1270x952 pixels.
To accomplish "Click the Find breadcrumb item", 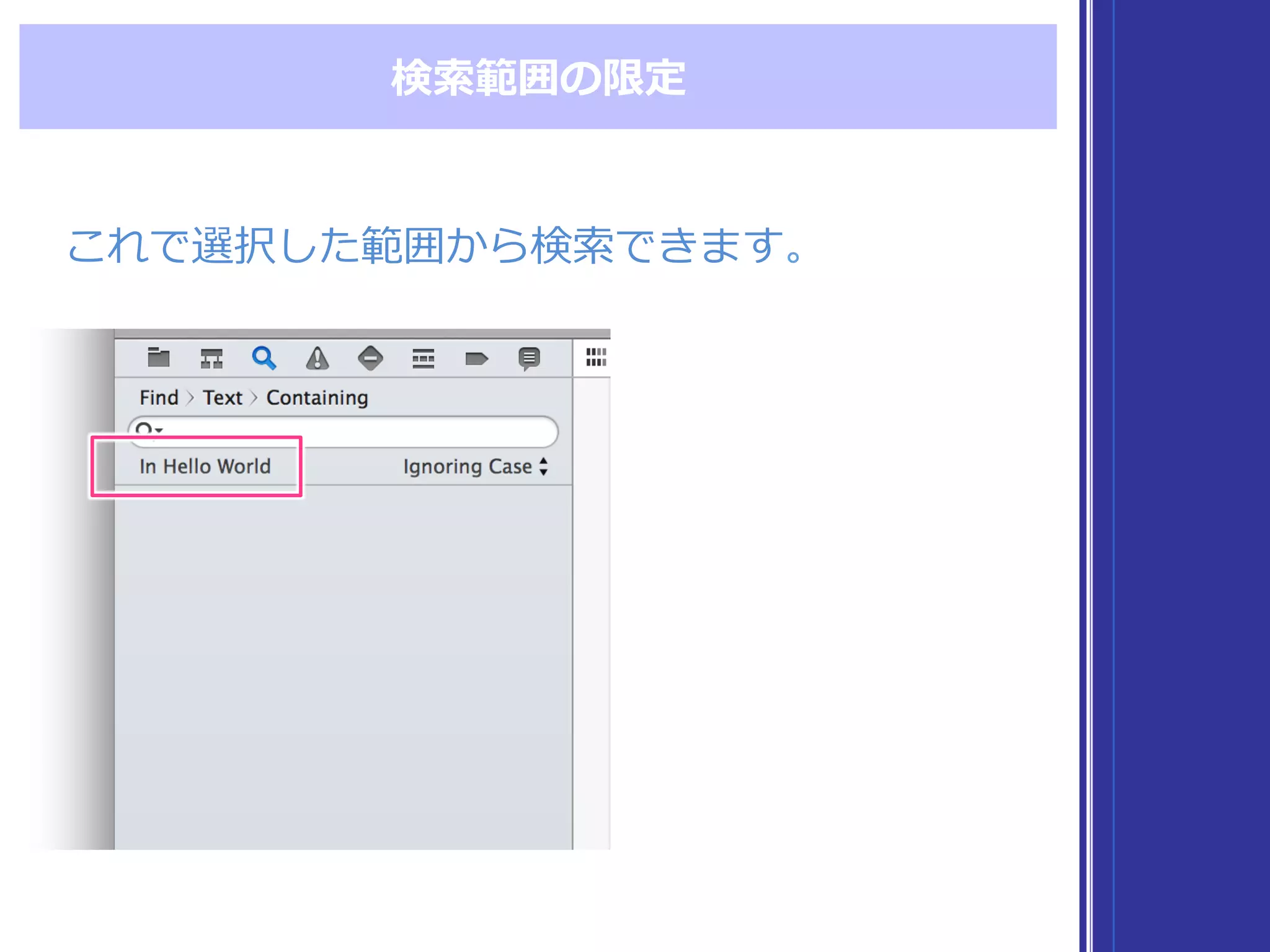I will [x=159, y=397].
